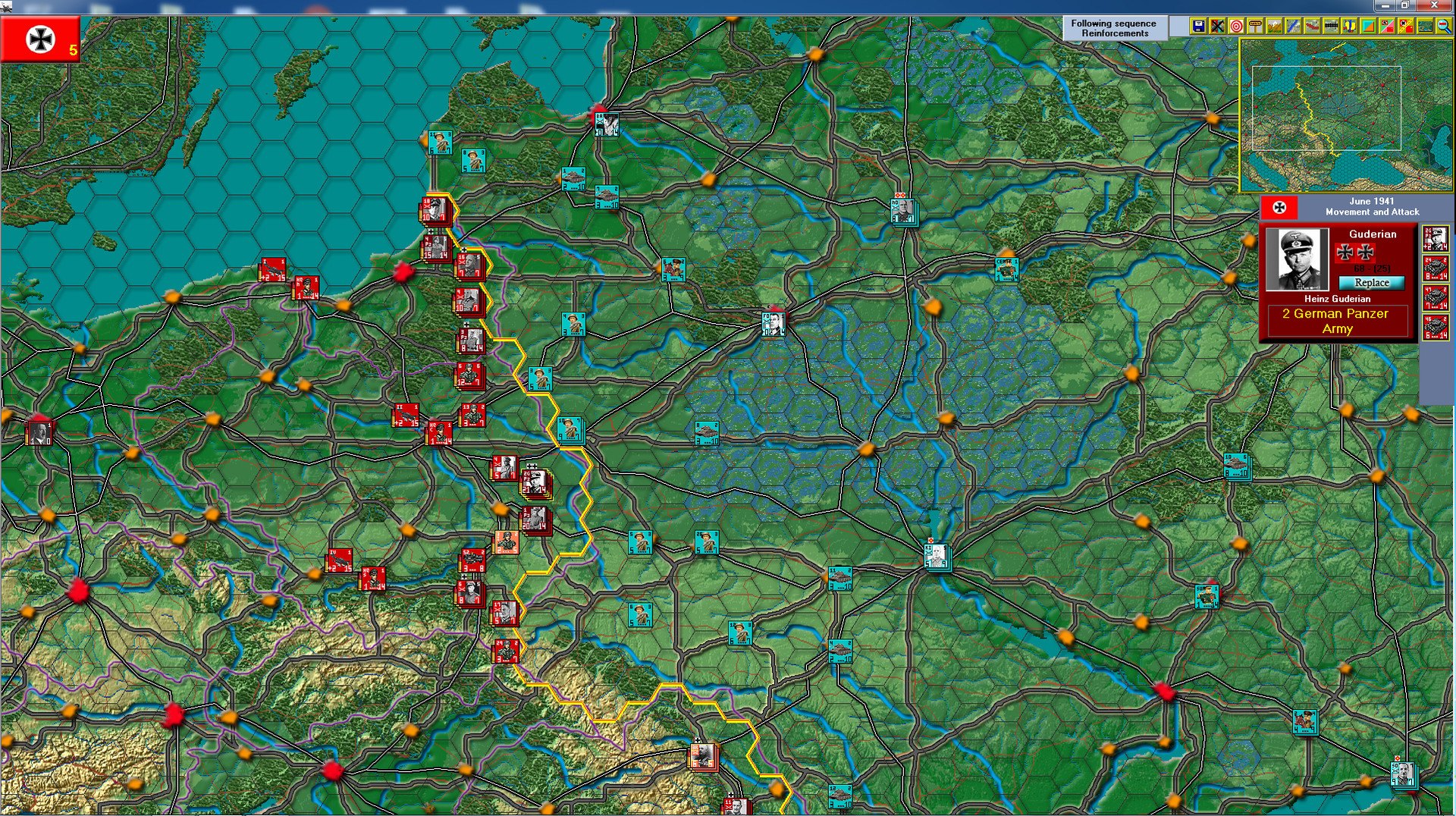Select the red arrow movement icon
The height and width of the screenshot is (816, 1456).
pyautogui.click(x=1311, y=27)
